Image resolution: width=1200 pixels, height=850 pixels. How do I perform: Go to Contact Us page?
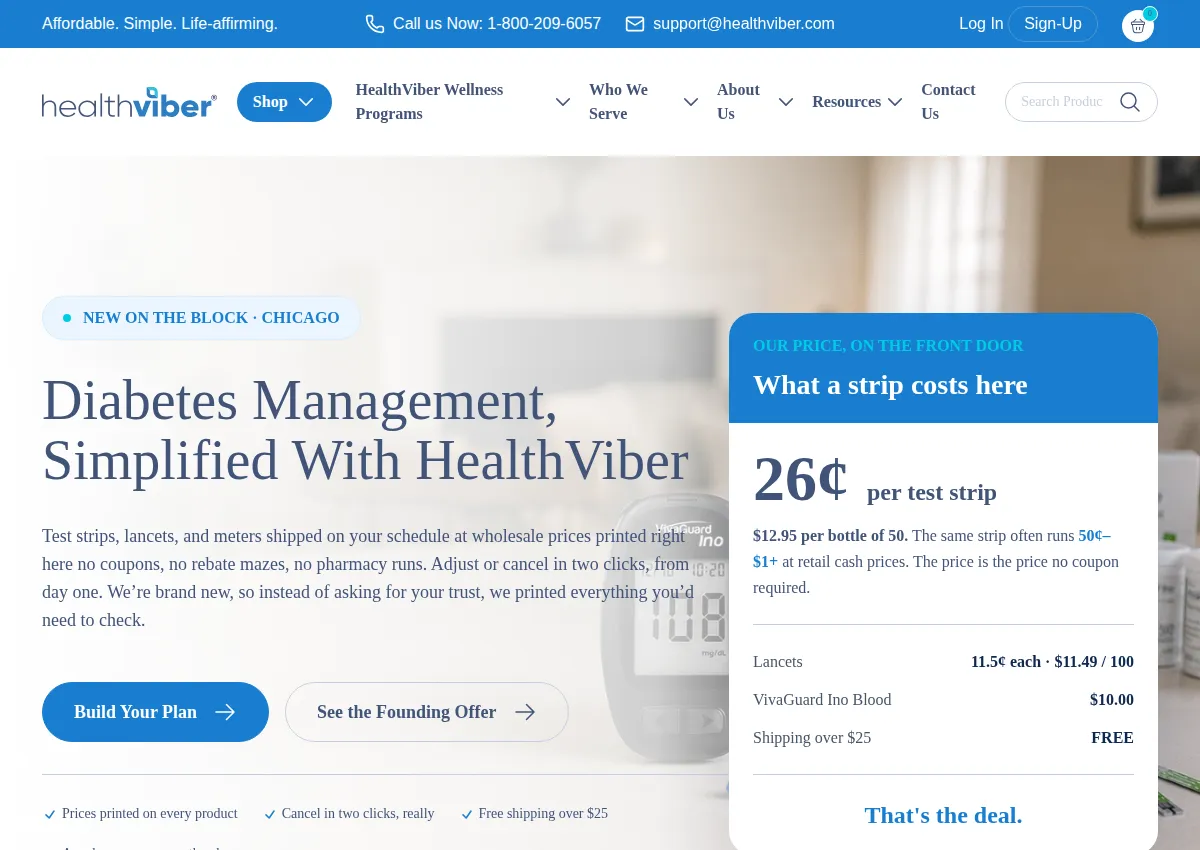tap(948, 102)
